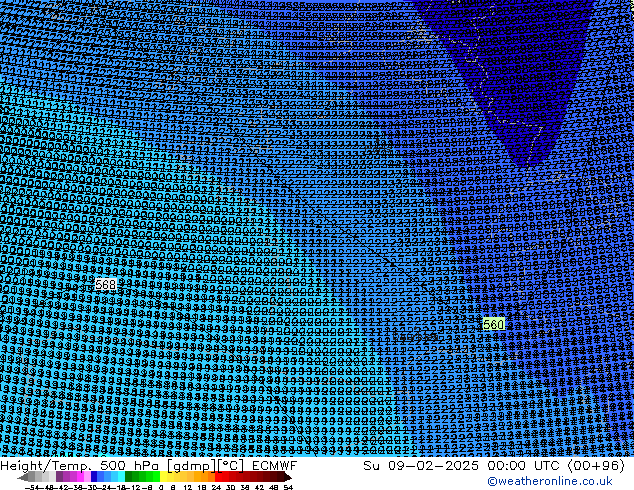The width and height of the screenshot is (634, 490).
Task: Click the '[gdmp]' unit label
Action: [192, 466]
